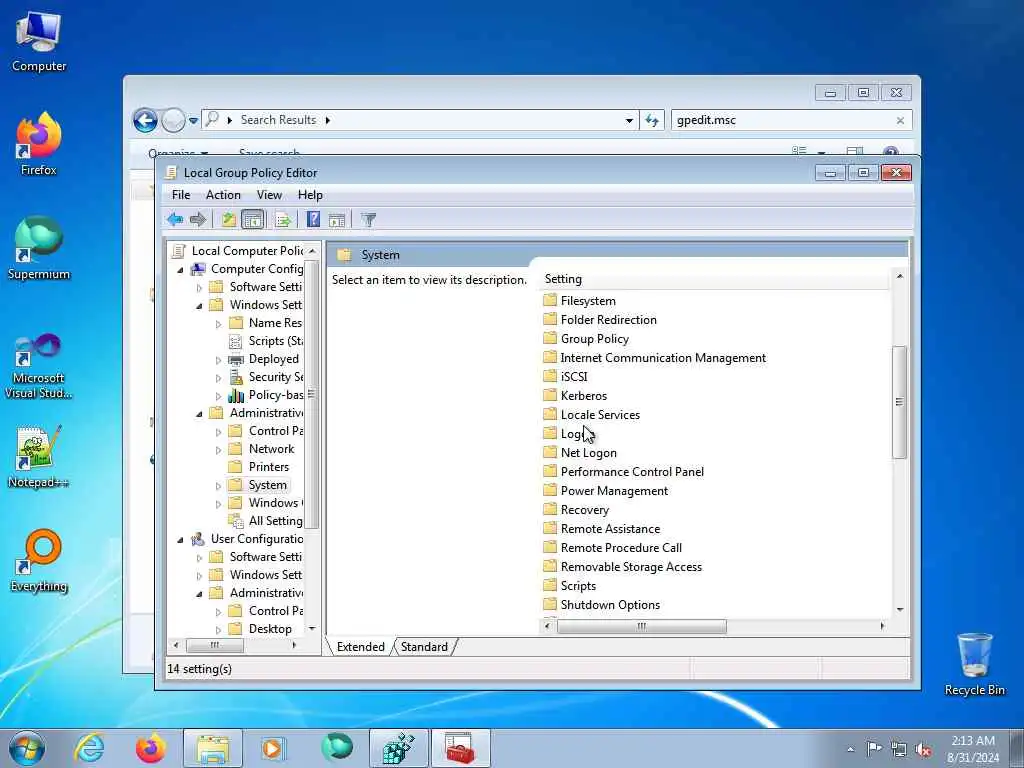Toggle Show/Hide Action Pane toolbar icon
The width and height of the screenshot is (1024, 768).
click(337, 220)
